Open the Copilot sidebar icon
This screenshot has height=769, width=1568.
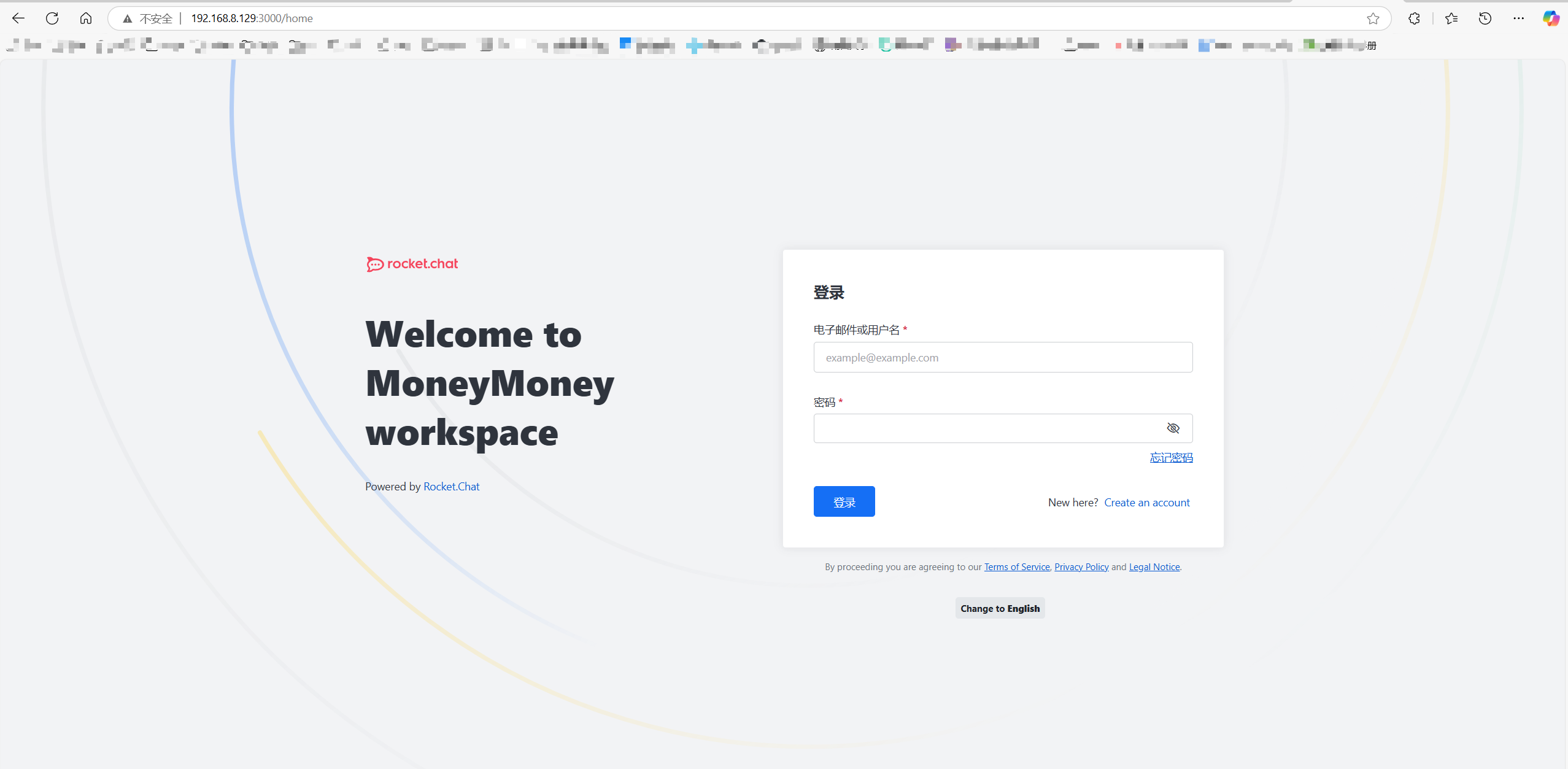point(1551,18)
